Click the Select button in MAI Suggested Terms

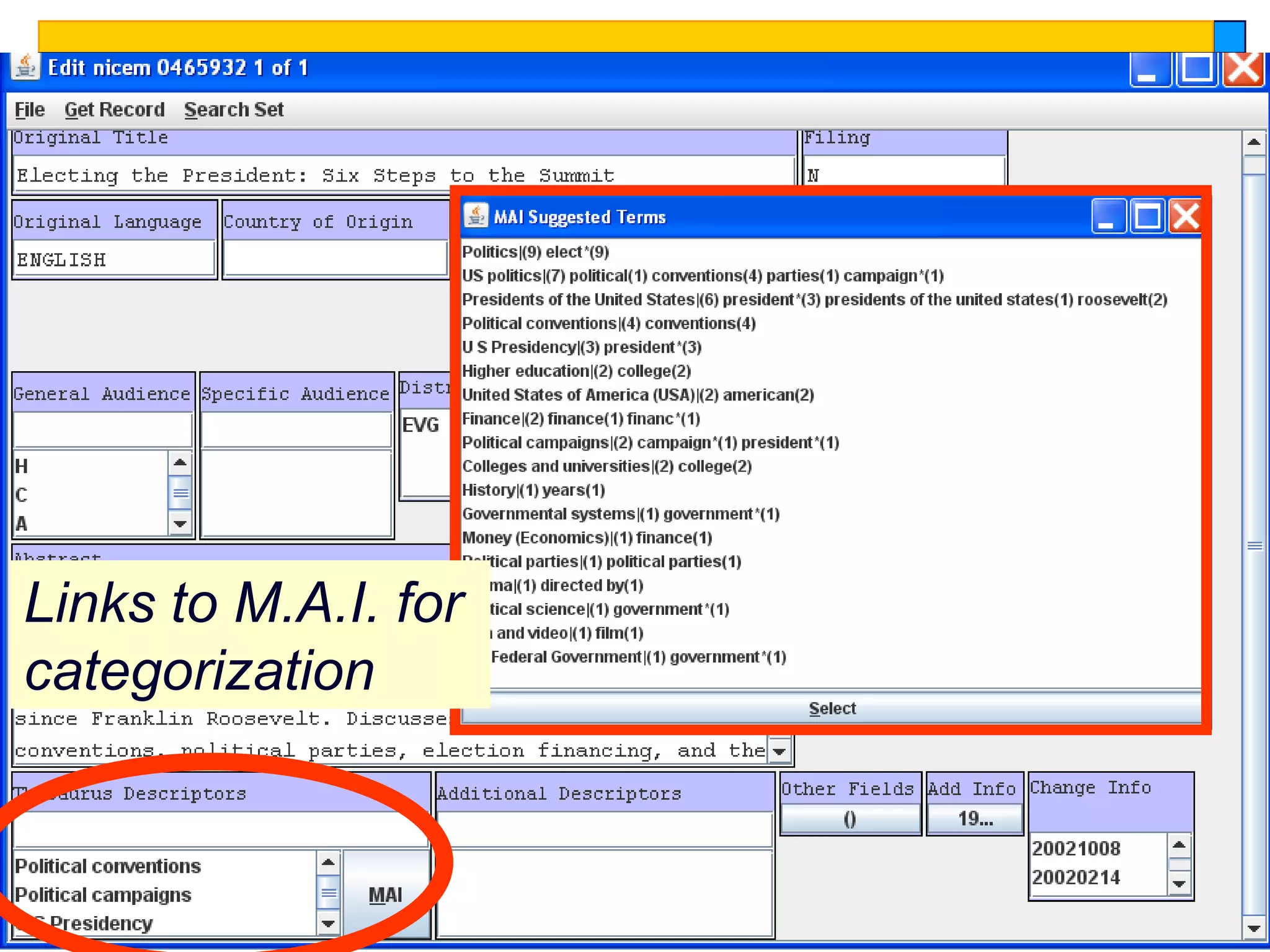pos(831,708)
